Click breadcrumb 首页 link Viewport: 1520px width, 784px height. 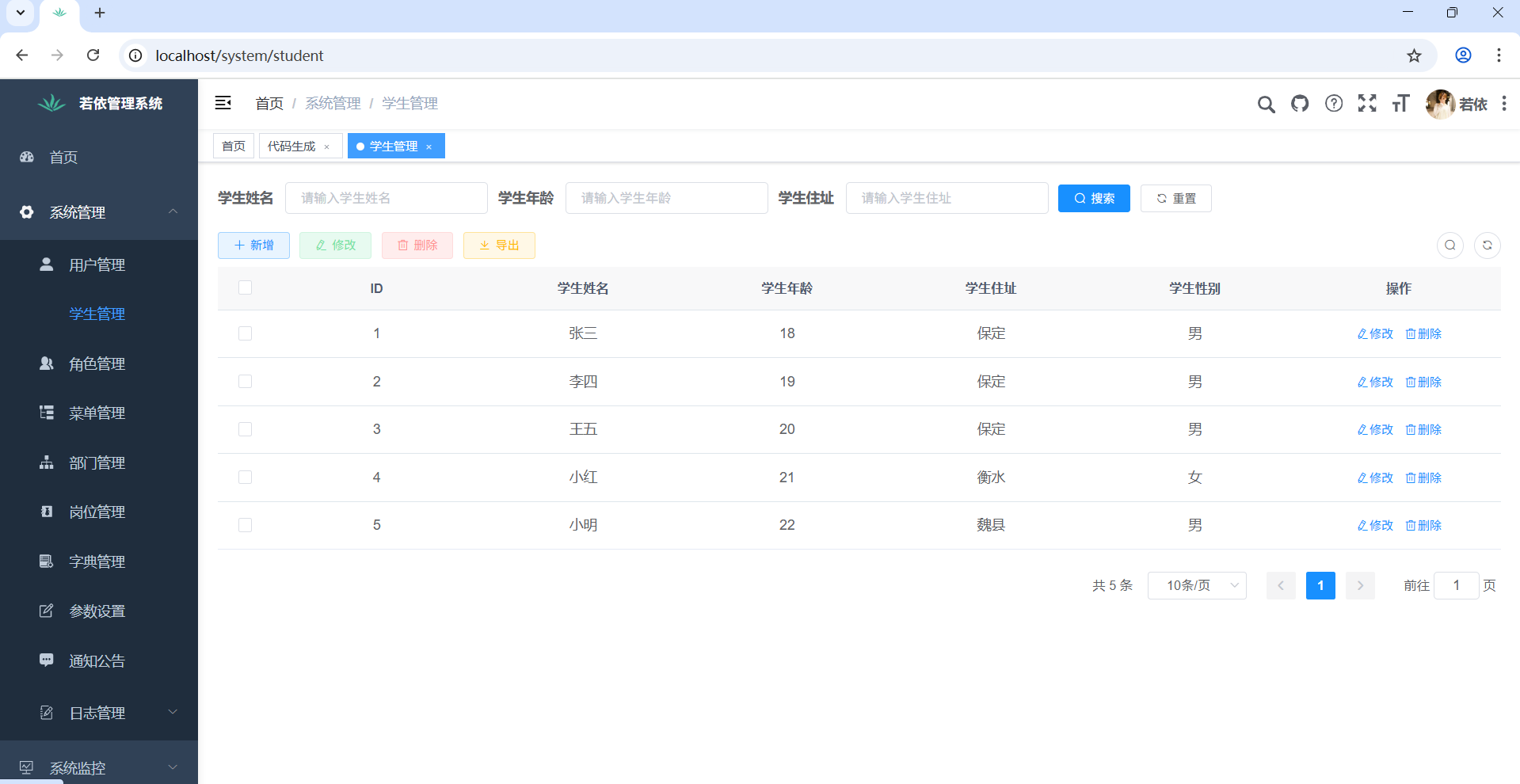[x=269, y=103]
